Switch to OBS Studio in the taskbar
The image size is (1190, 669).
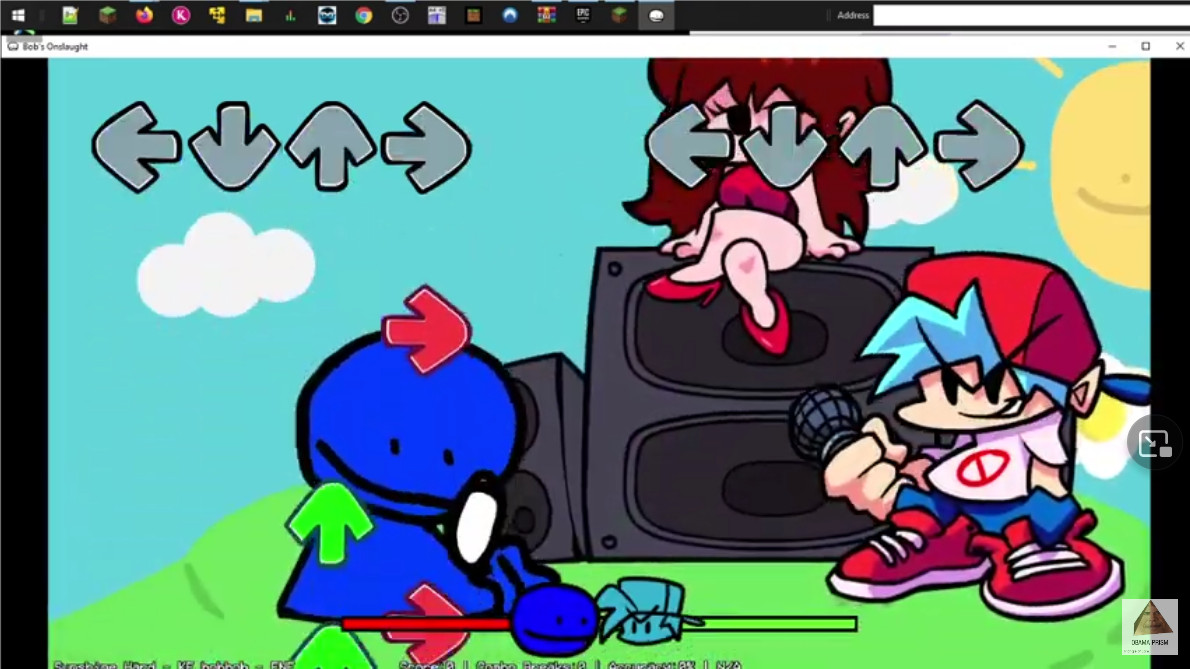[400, 15]
